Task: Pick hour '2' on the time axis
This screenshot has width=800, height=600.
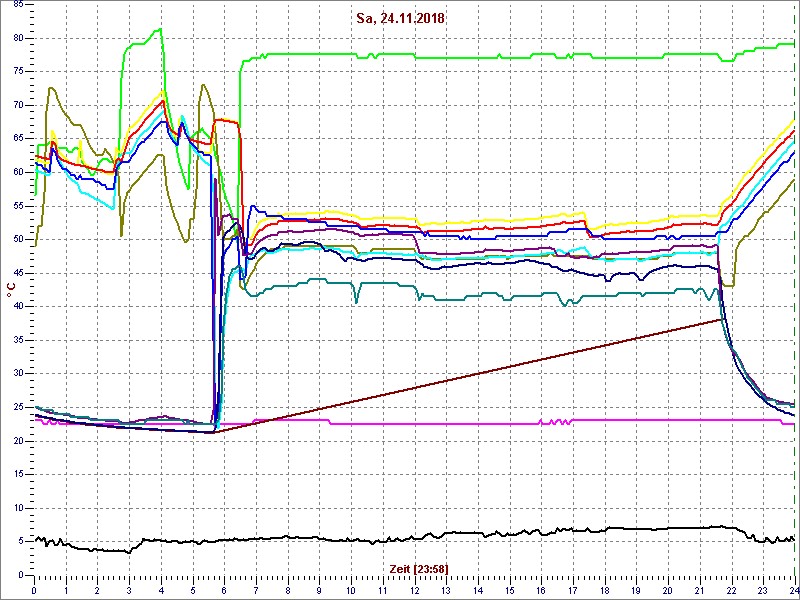Action: coord(97,590)
